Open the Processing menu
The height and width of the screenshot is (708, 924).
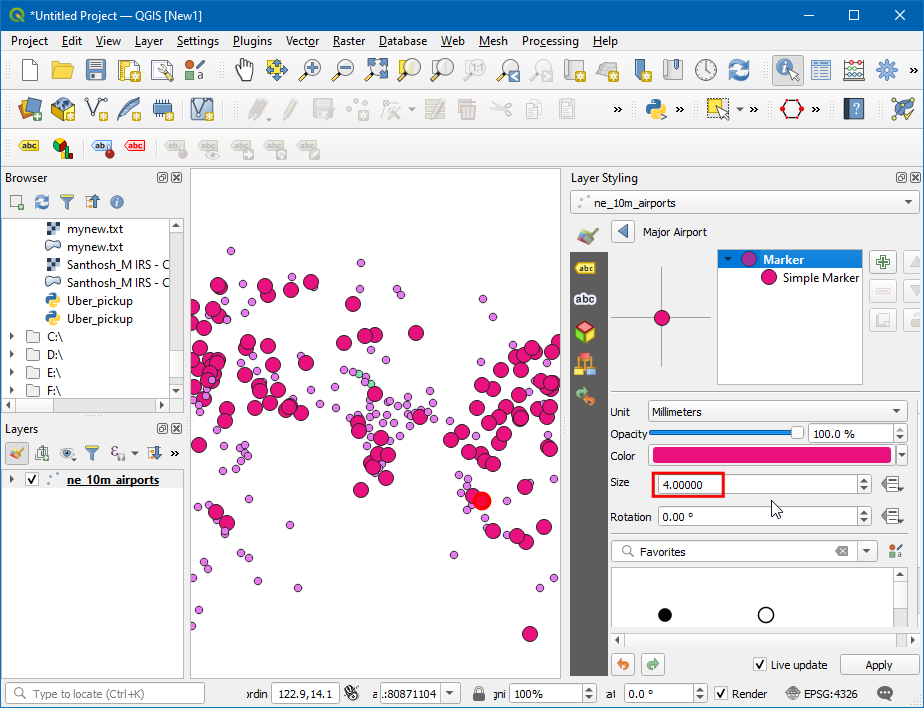pos(549,41)
